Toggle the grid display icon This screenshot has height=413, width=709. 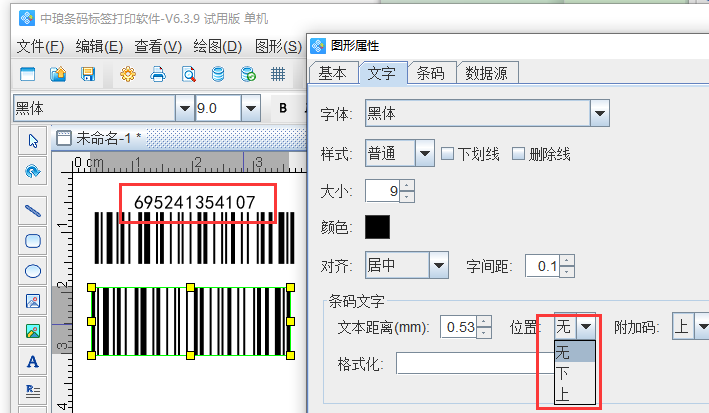278,74
